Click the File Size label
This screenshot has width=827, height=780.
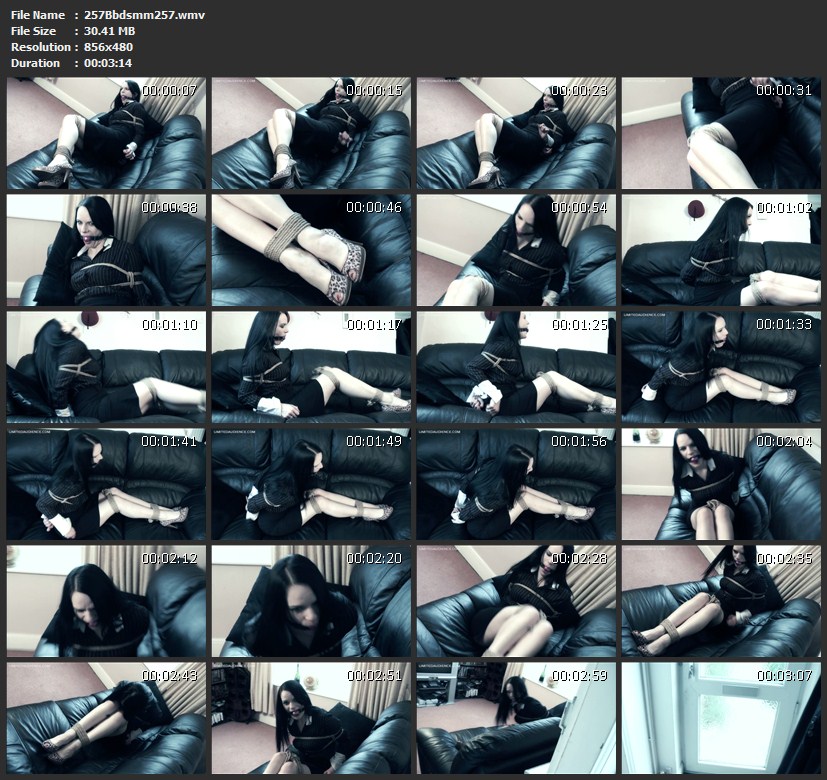[33, 31]
